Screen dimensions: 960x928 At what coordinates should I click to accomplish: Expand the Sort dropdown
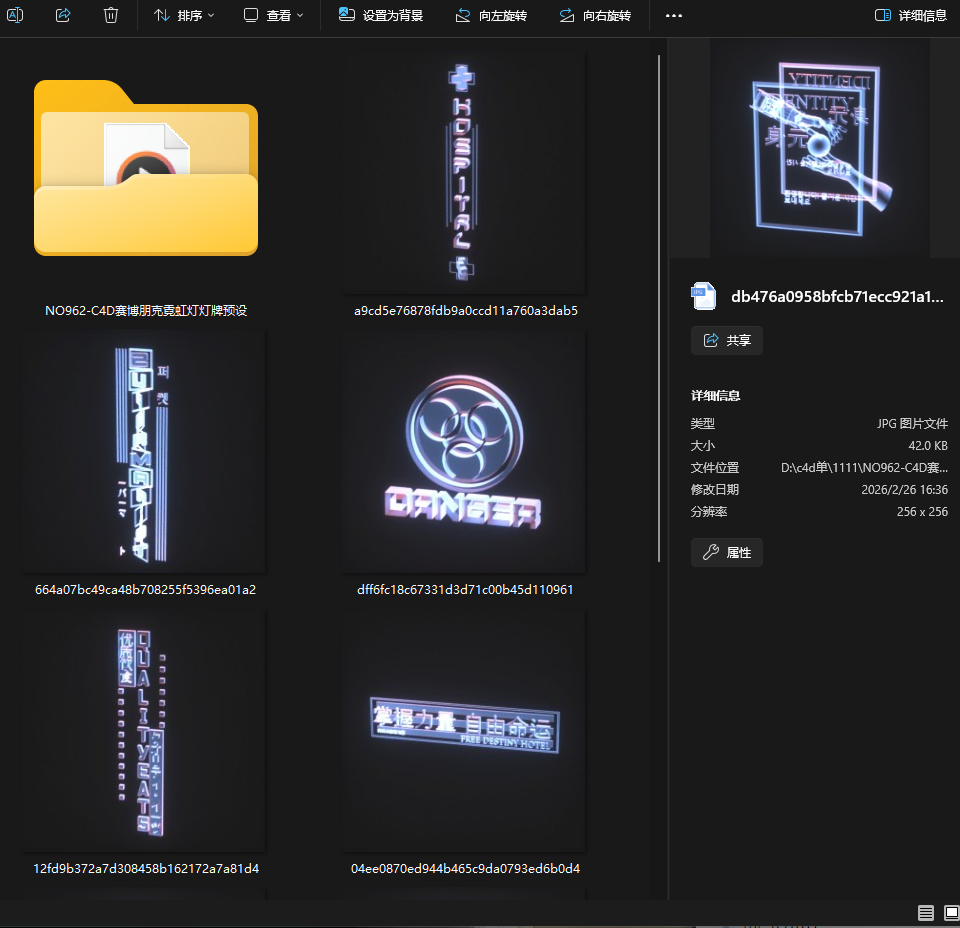pyautogui.click(x=184, y=15)
